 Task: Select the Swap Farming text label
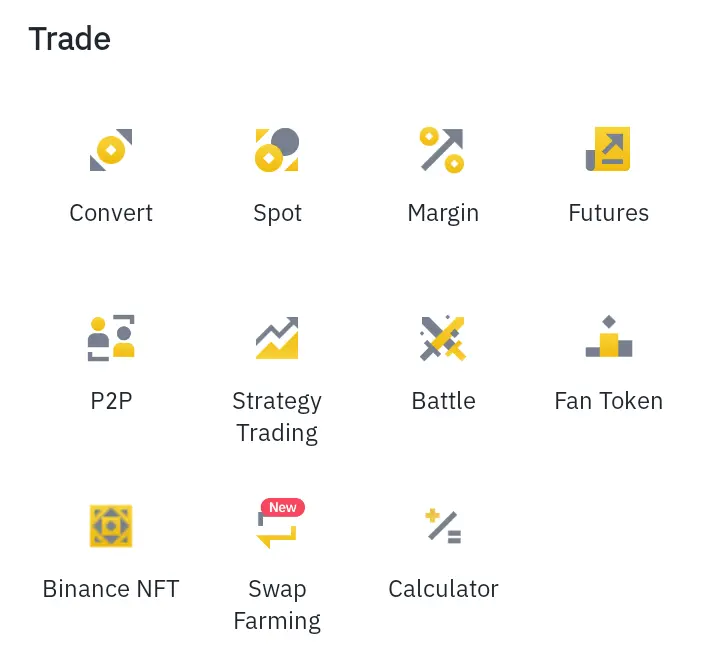[x=277, y=605]
